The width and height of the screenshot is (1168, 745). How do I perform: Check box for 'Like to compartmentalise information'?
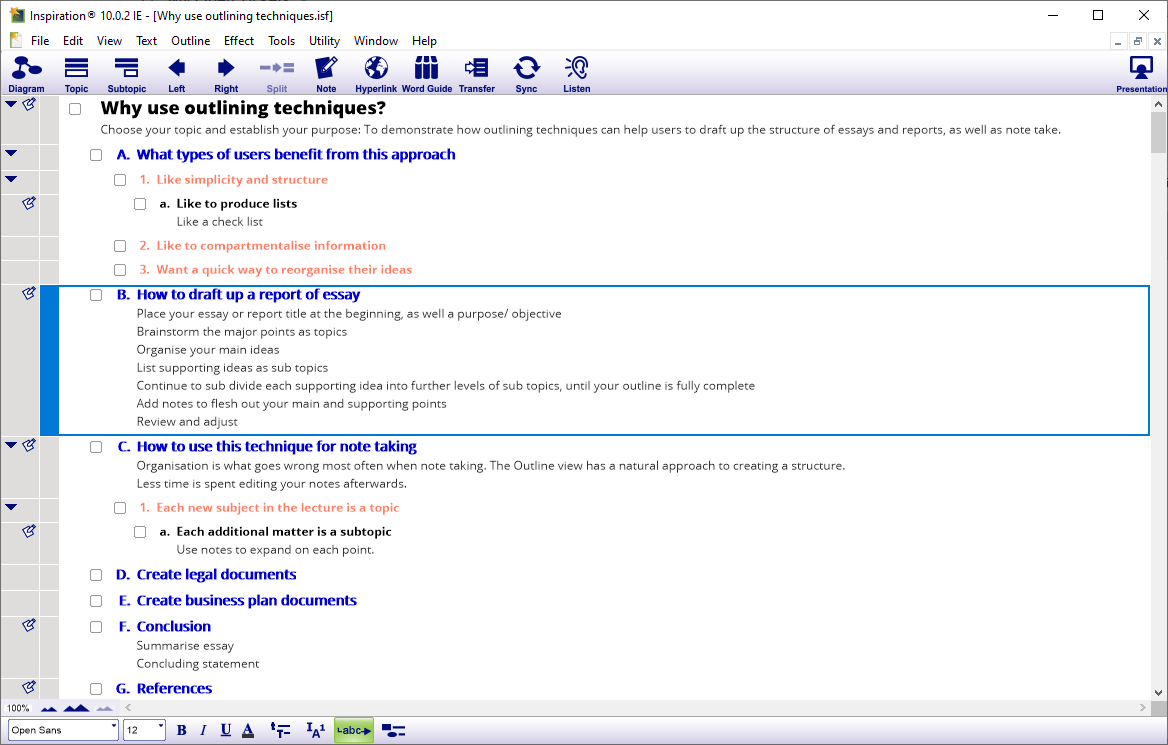click(x=120, y=246)
